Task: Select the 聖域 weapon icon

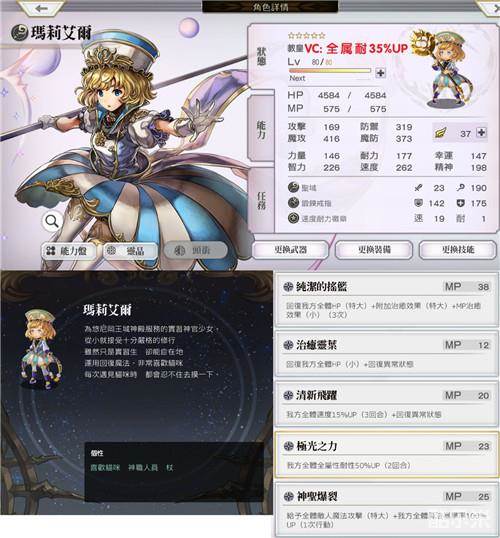Action: point(293,187)
